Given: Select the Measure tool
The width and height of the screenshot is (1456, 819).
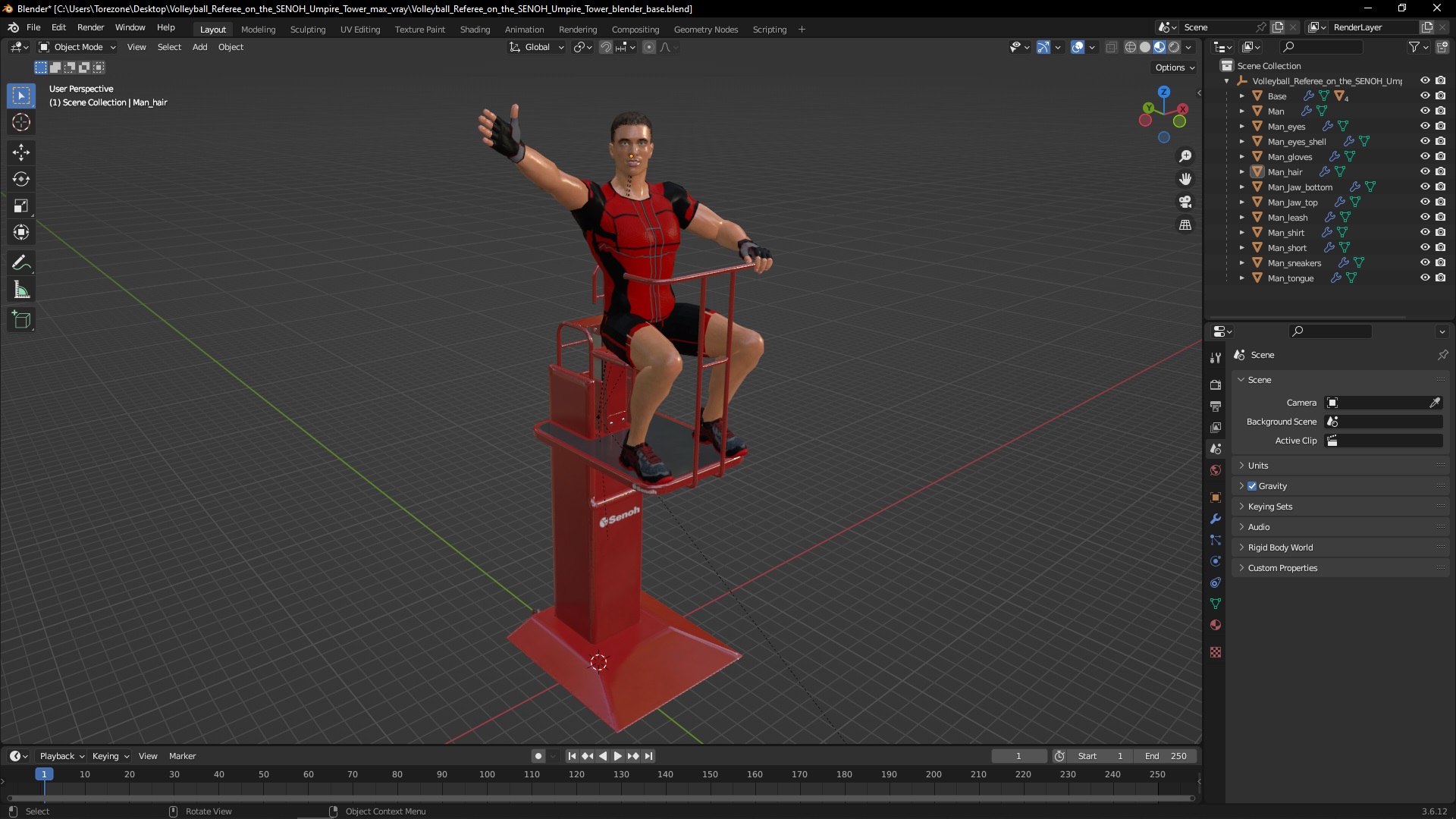Looking at the screenshot, I should 21,290.
